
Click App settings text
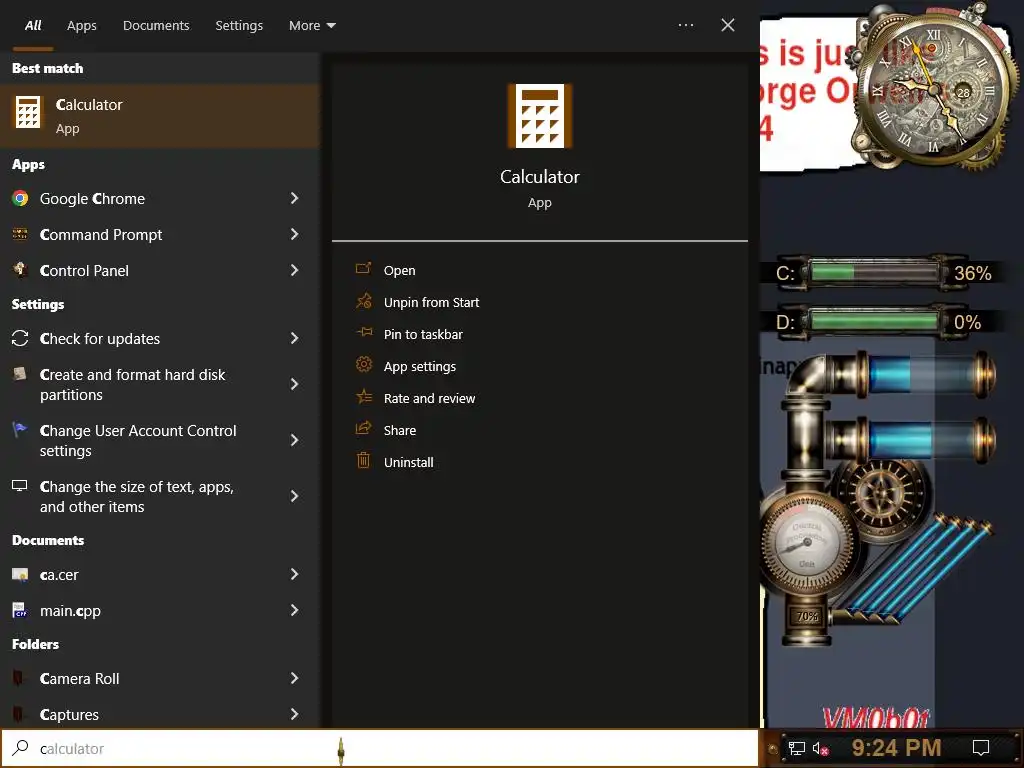420,366
